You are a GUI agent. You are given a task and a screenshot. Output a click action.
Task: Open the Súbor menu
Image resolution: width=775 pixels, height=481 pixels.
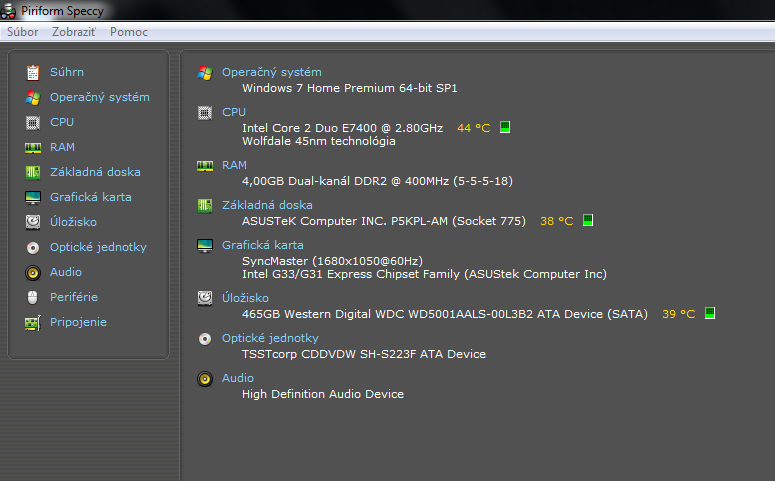(x=22, y=32)
